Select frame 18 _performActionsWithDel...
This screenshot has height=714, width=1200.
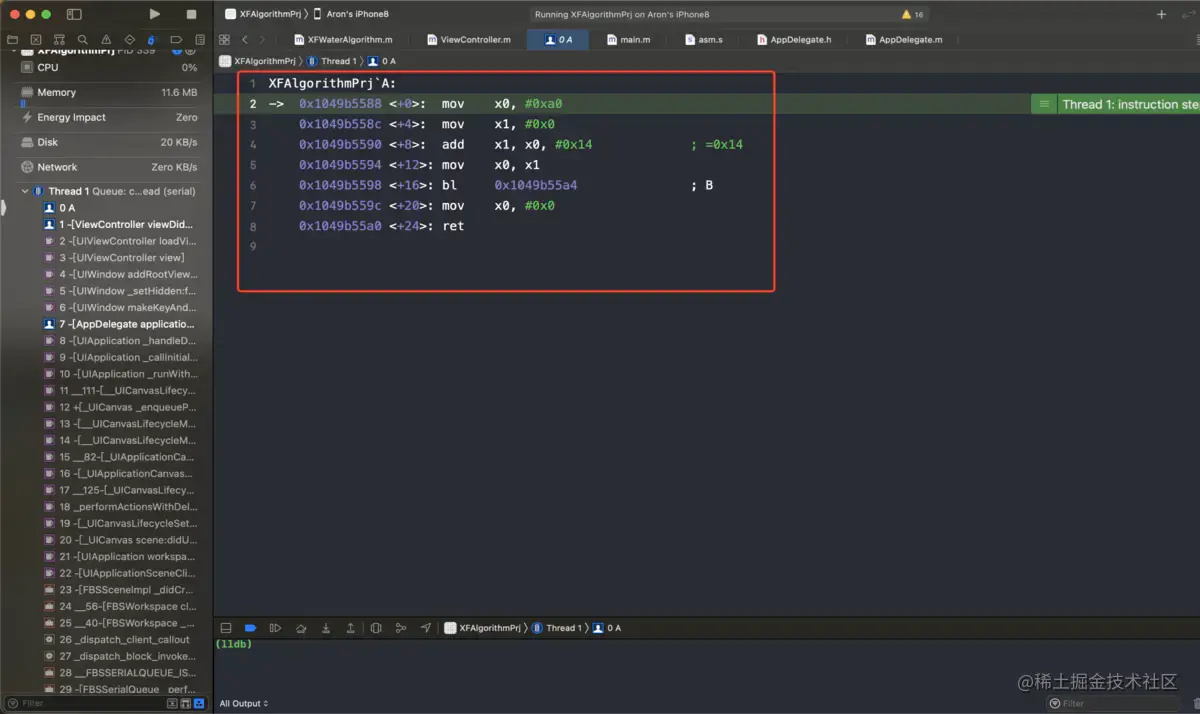click(x=120, y=507)
